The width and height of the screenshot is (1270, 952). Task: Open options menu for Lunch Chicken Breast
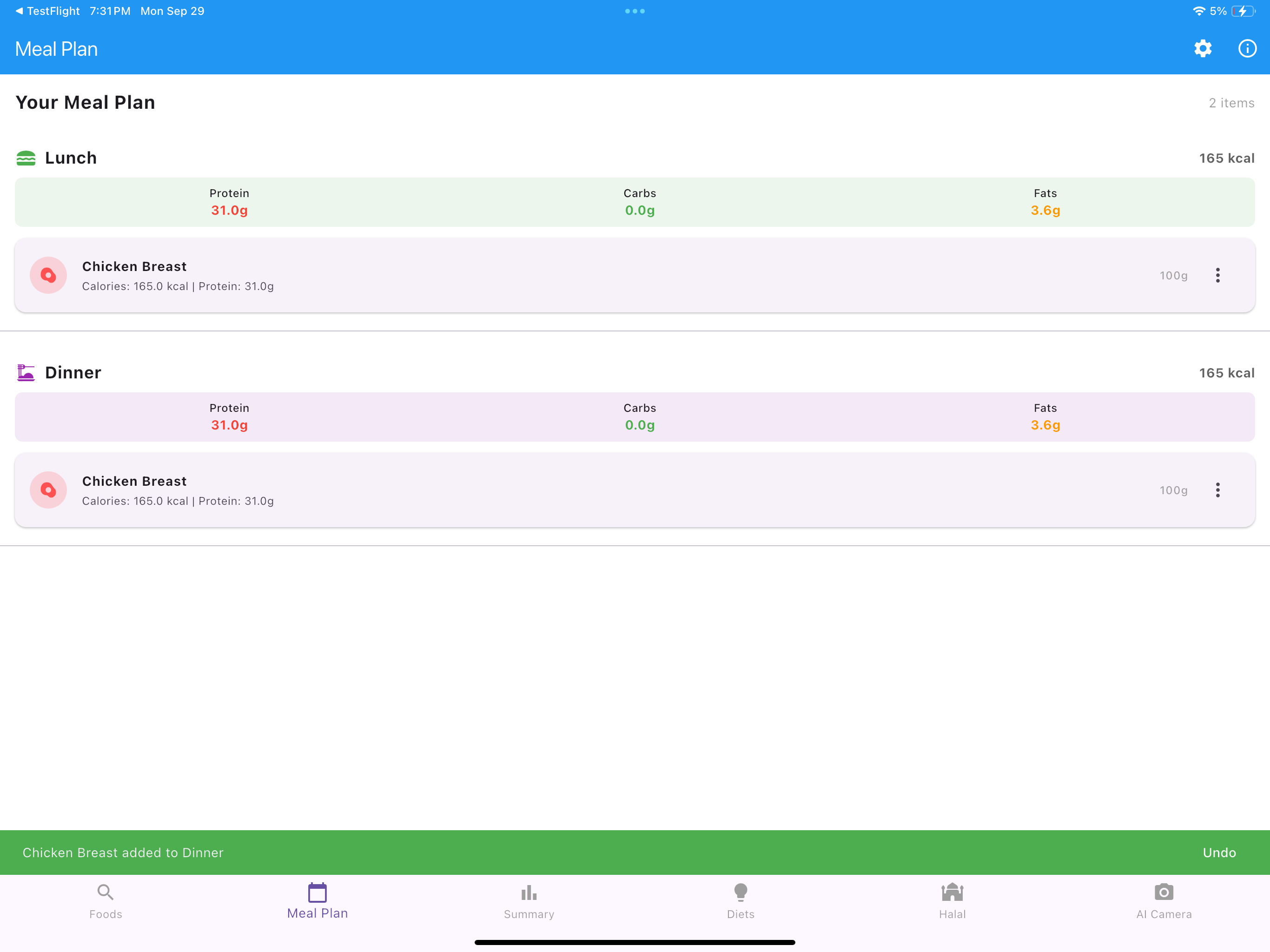click(x=1217, y=276)
